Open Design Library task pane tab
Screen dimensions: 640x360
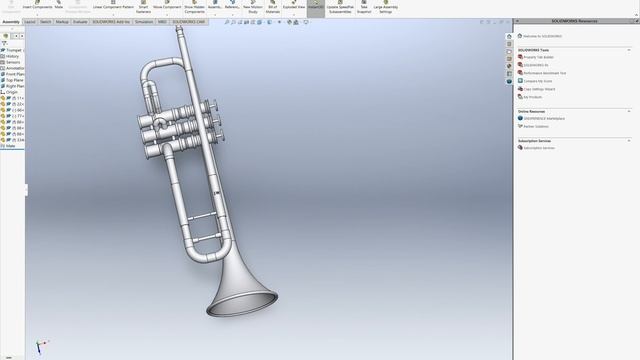tap(509, 44)
